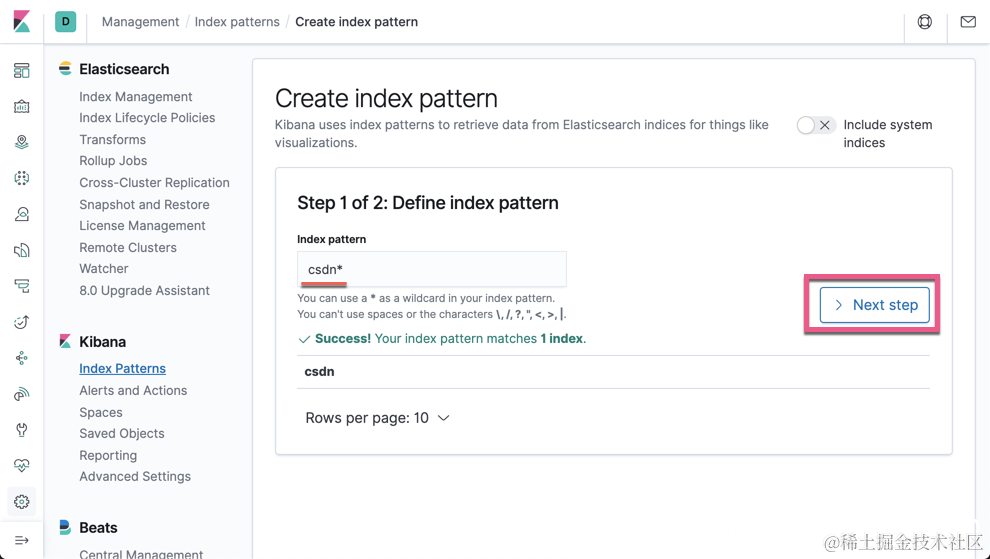
Task: Open the Maps app icon
Action: click(21, 143)
